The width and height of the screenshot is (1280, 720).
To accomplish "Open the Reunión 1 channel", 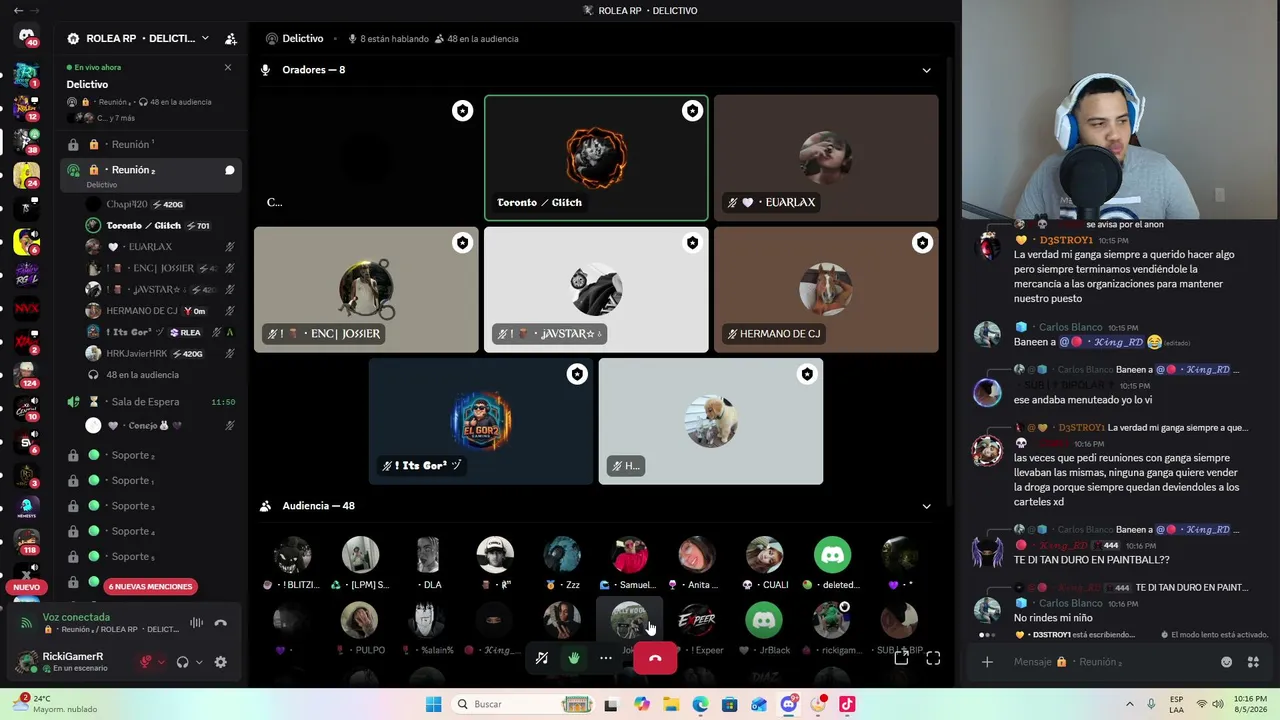I will (x=150, y=145).
